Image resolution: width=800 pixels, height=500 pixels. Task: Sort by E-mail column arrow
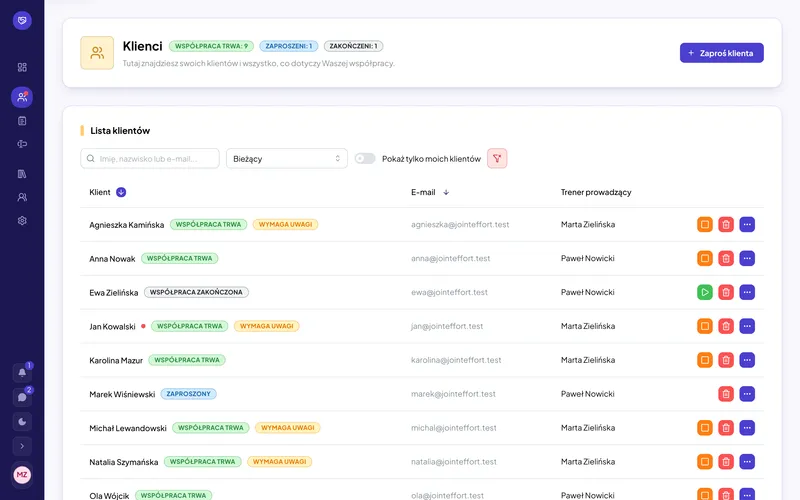[446, 192]
